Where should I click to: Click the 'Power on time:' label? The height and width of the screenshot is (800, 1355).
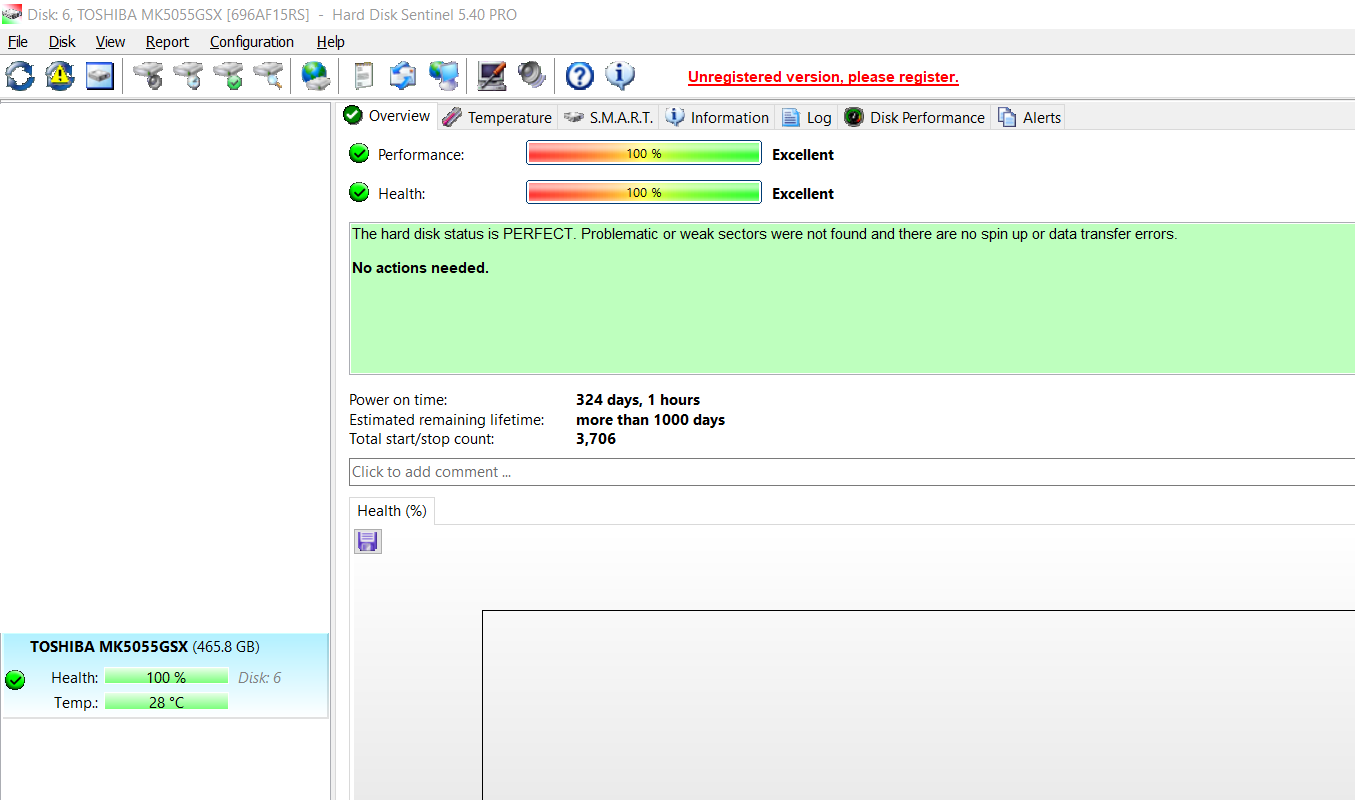pos(398,400)
